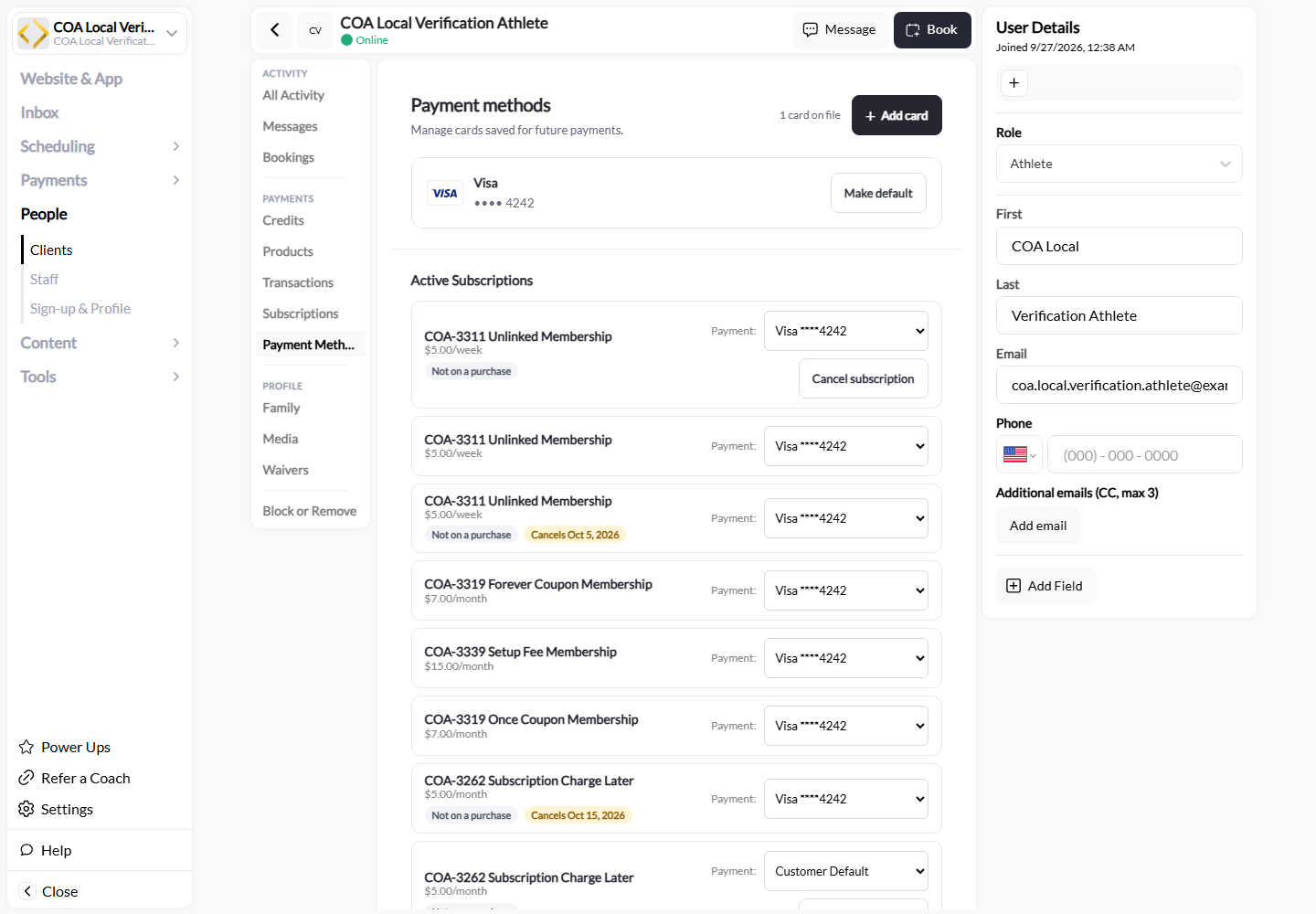Click the Add card button

pos(897,115)
